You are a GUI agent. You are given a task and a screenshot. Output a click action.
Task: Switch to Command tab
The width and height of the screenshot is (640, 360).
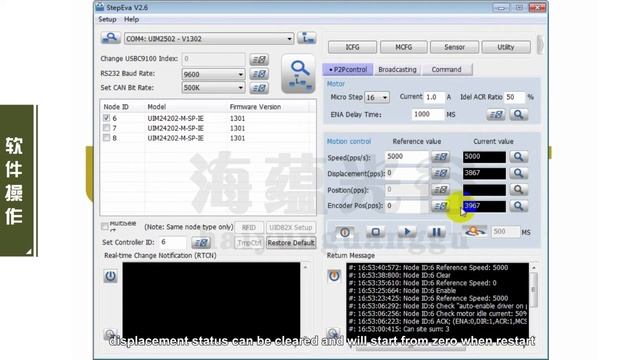447,69
